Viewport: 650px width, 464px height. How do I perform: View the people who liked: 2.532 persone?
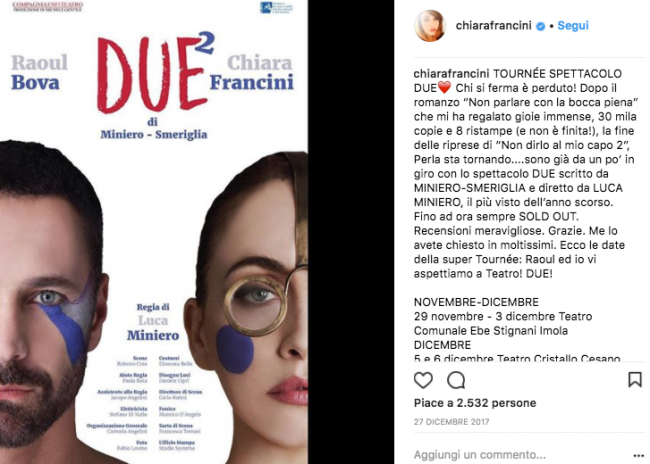point(496,403)
